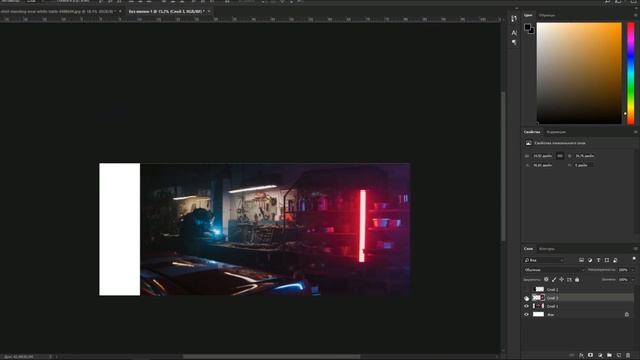
Task: Create a new group folder icon
Action: coord(609,355)
